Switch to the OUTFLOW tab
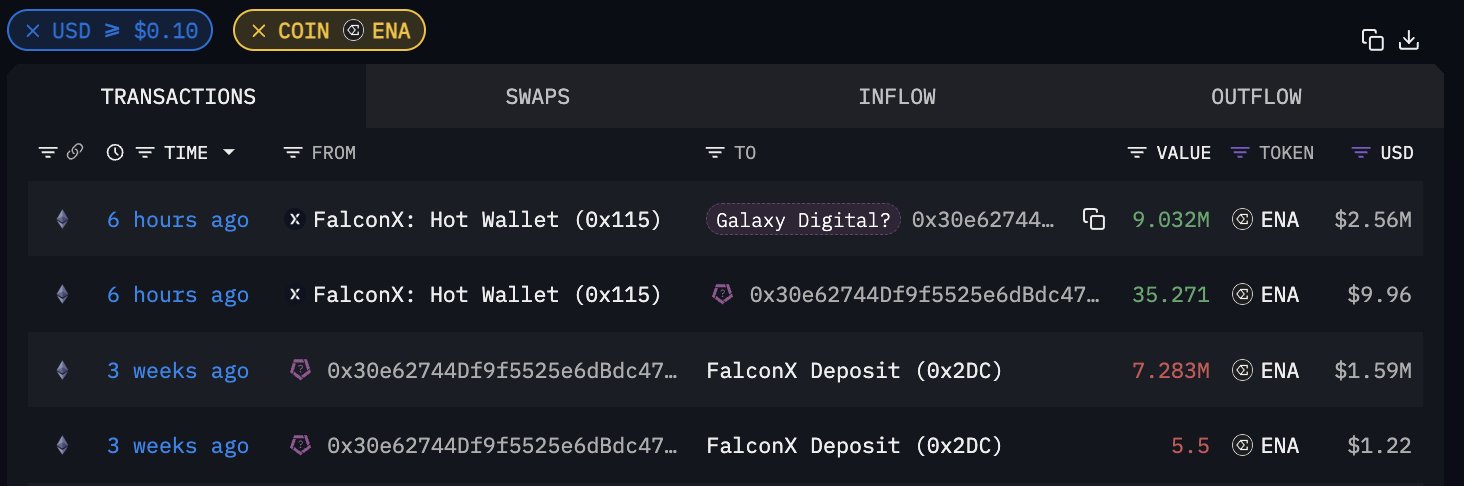Viewport: 1464px width, 486px height. tap(1256, 97)
